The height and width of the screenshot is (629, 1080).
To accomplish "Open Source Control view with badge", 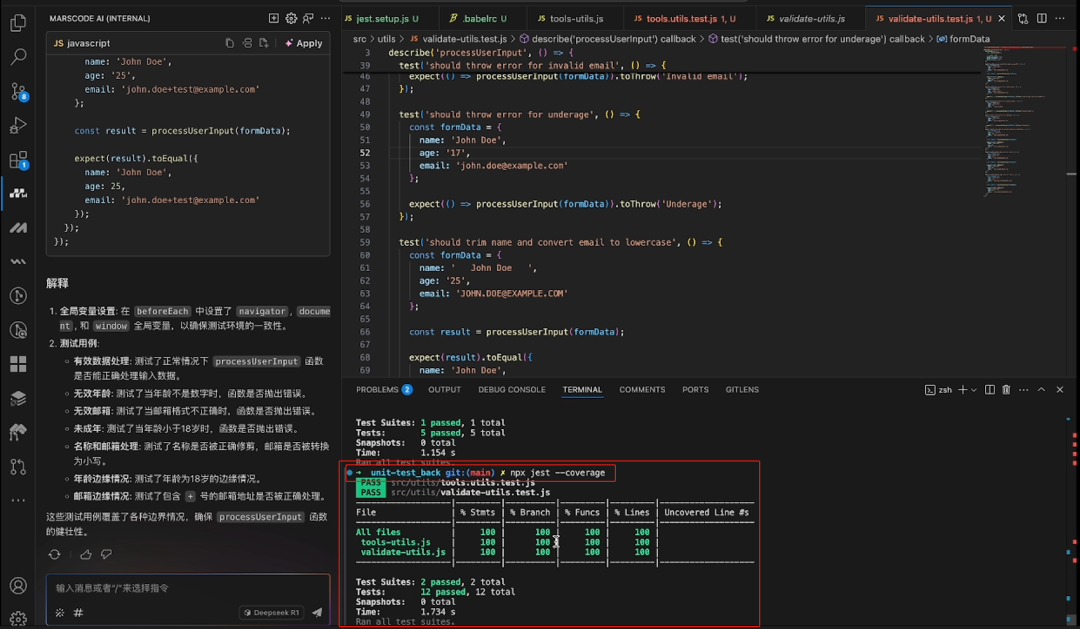I will coord(18,91).
